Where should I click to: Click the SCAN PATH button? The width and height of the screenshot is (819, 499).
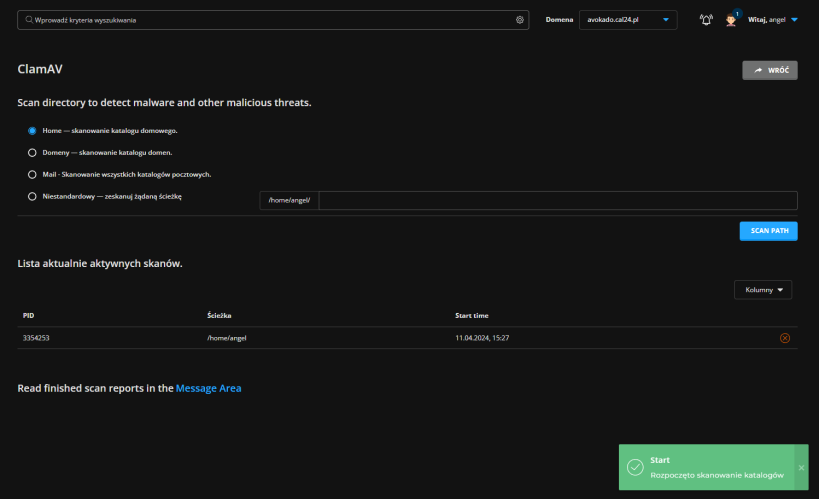pos(768,231)
